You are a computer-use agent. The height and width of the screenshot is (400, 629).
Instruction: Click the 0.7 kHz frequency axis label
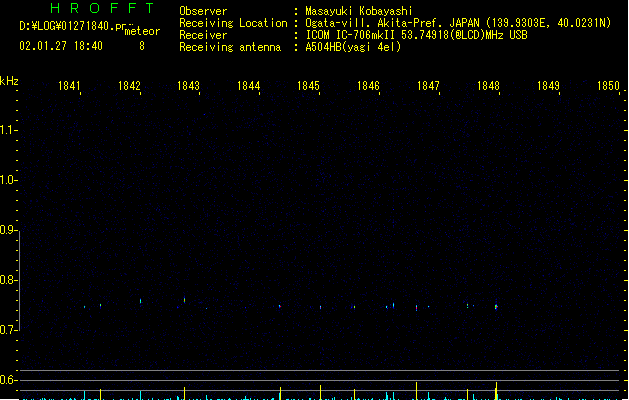(6, 330)
